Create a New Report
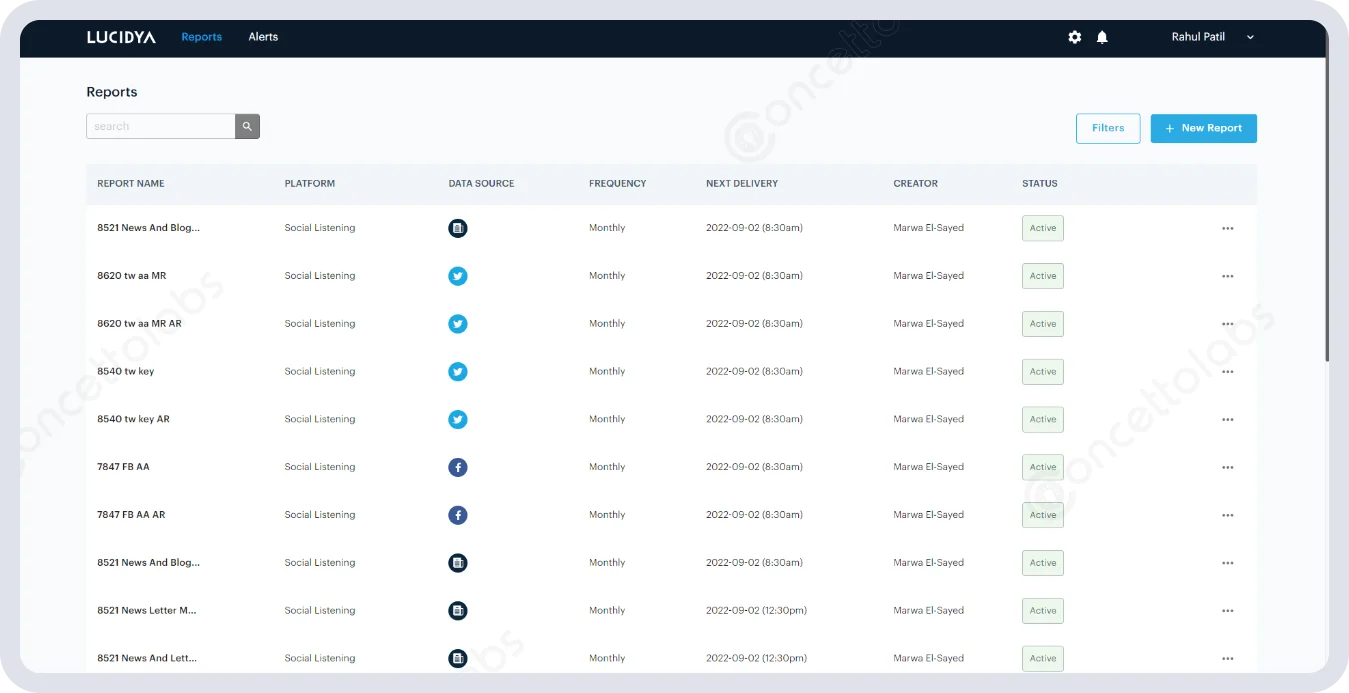The image size is (1349, 693). tap(1203, 128)
